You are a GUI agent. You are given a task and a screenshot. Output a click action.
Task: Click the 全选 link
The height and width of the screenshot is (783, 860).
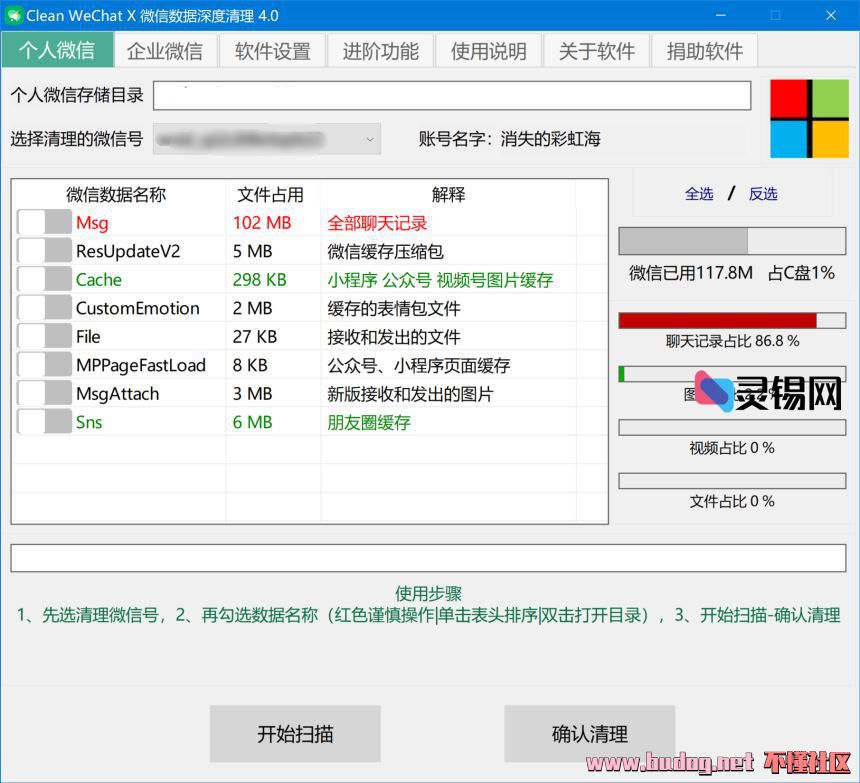tap(699, 194)
